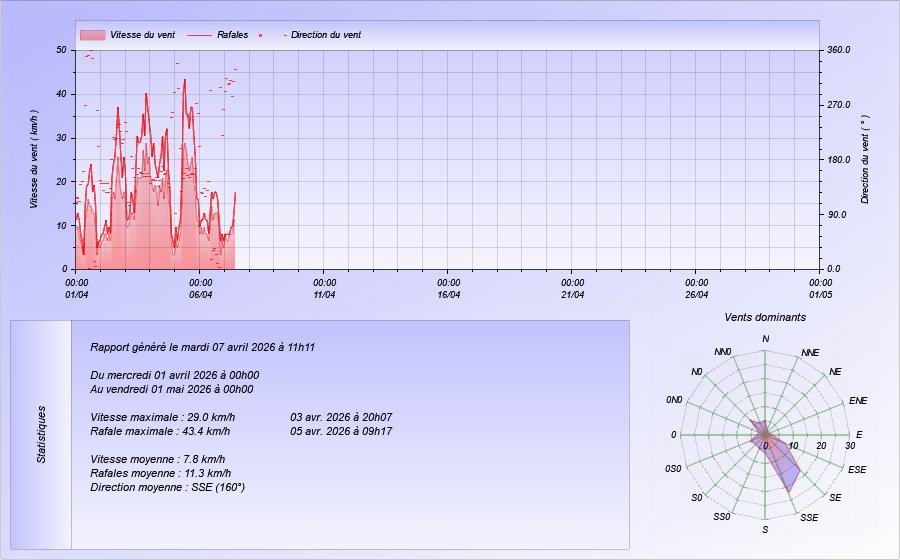Select the 01/05 end date on the time axis

pos(821,294)
